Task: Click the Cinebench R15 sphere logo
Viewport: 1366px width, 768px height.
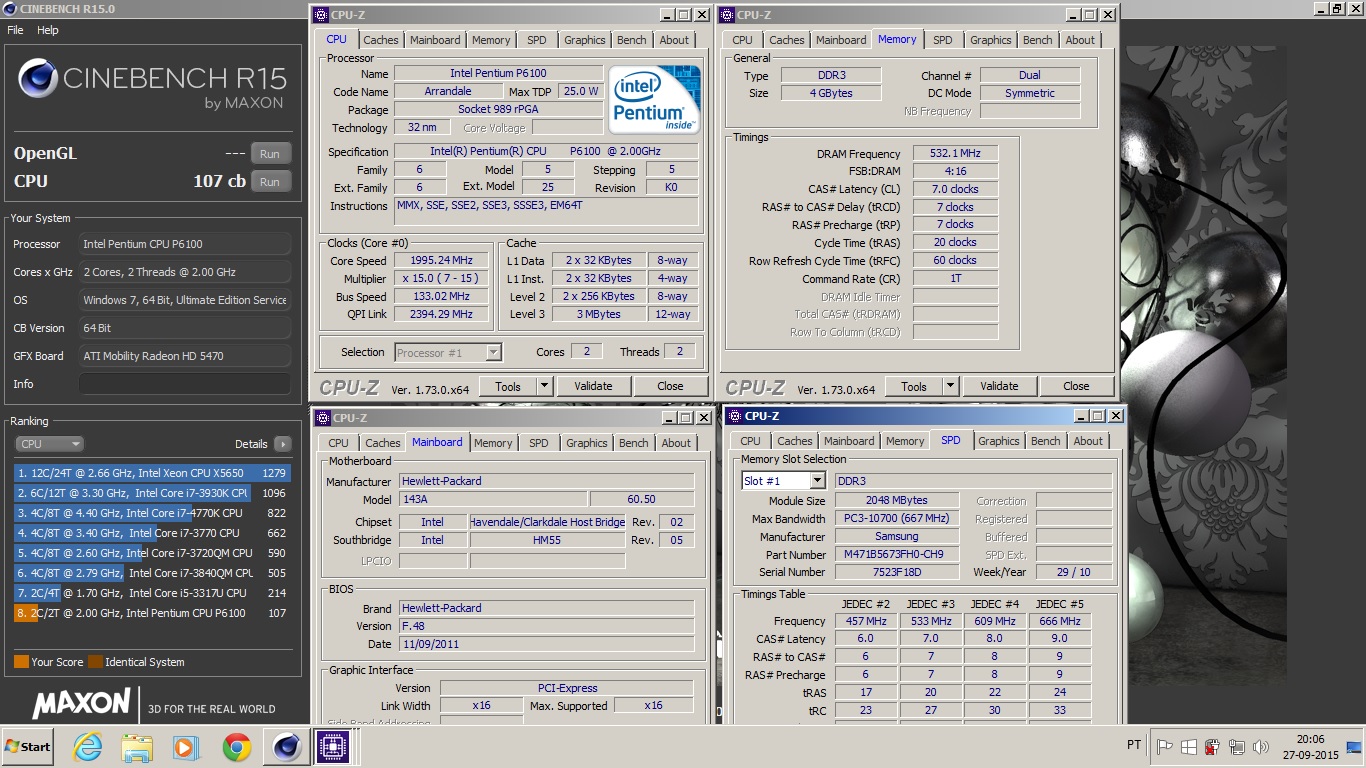Action: point(38,78)
